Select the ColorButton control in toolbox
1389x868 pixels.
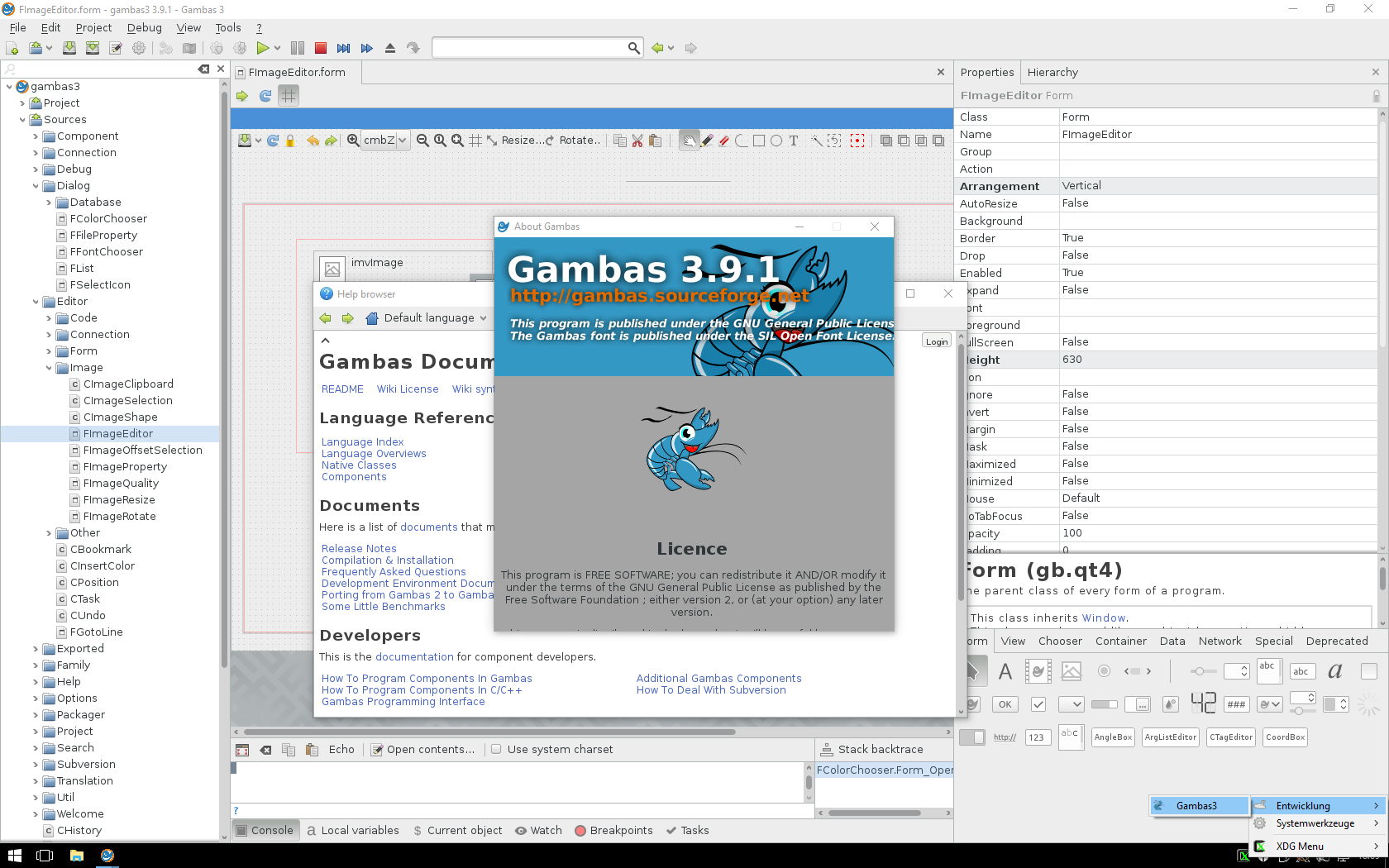coord(1171,704)
